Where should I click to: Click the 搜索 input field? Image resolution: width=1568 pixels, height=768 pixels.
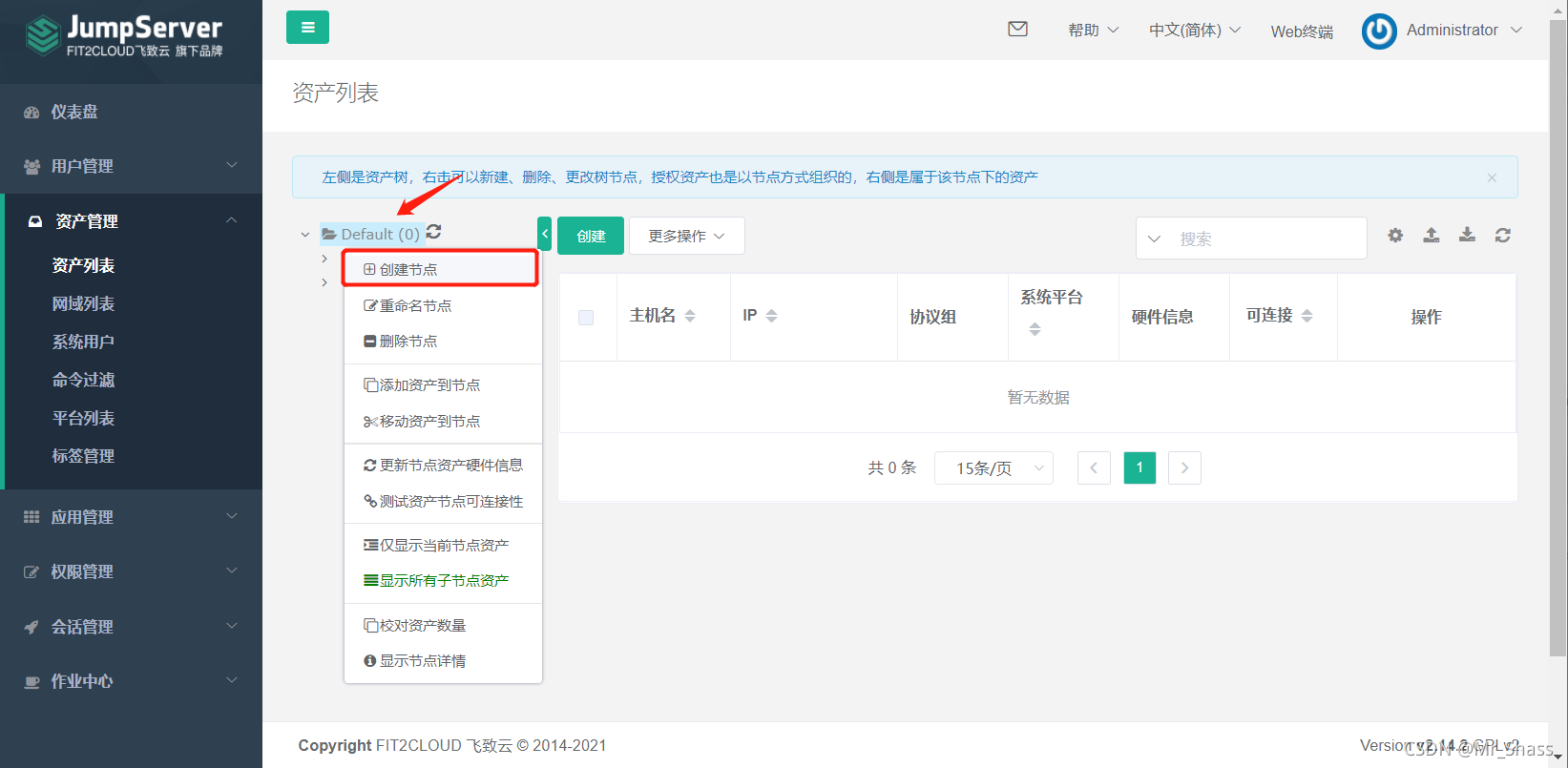pyautogui.click(x=1268, y=239)
